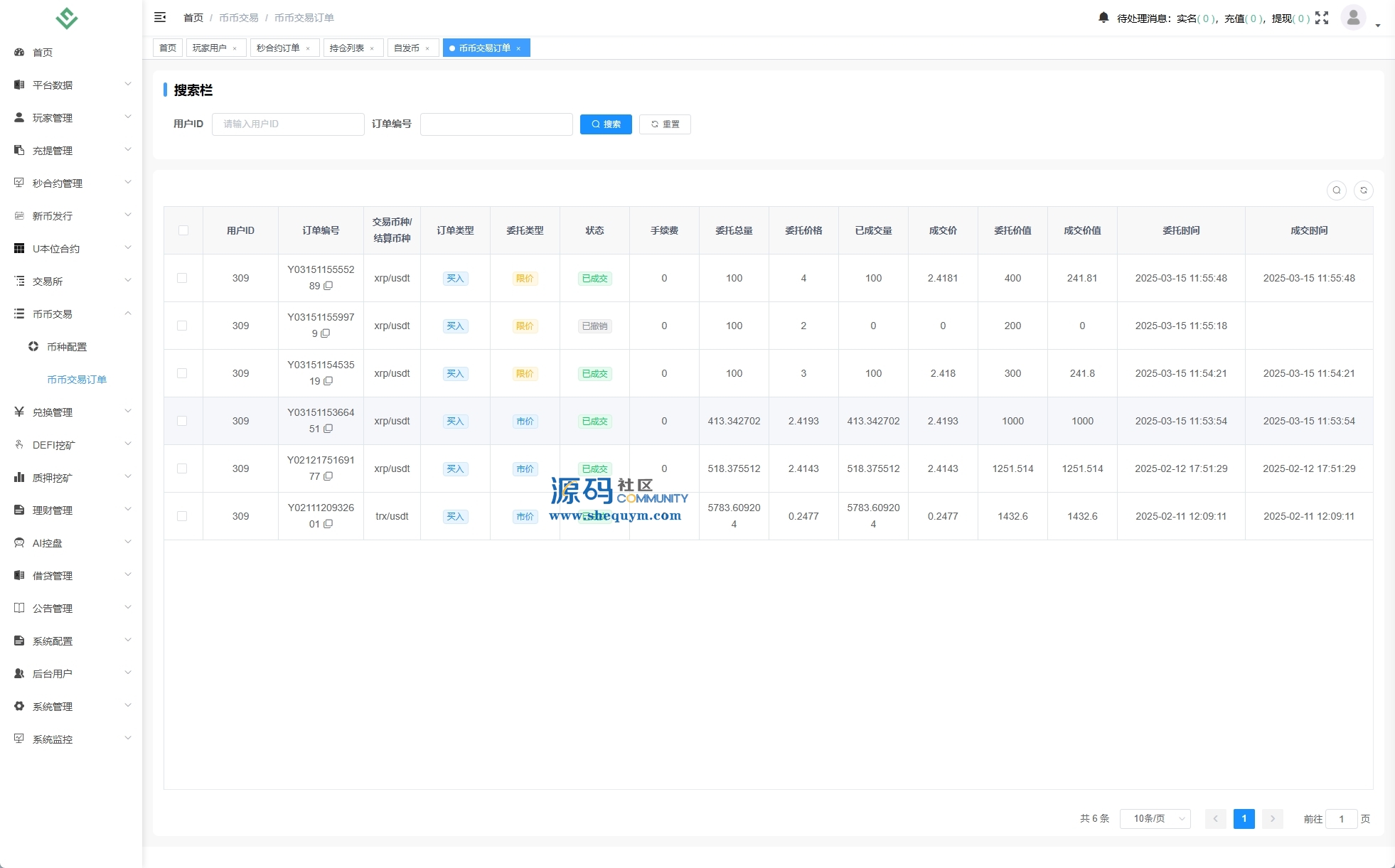
Task: Expand the 玩家管理 sidebar menu
Action: pyautogui.click(x=71, y=118)
